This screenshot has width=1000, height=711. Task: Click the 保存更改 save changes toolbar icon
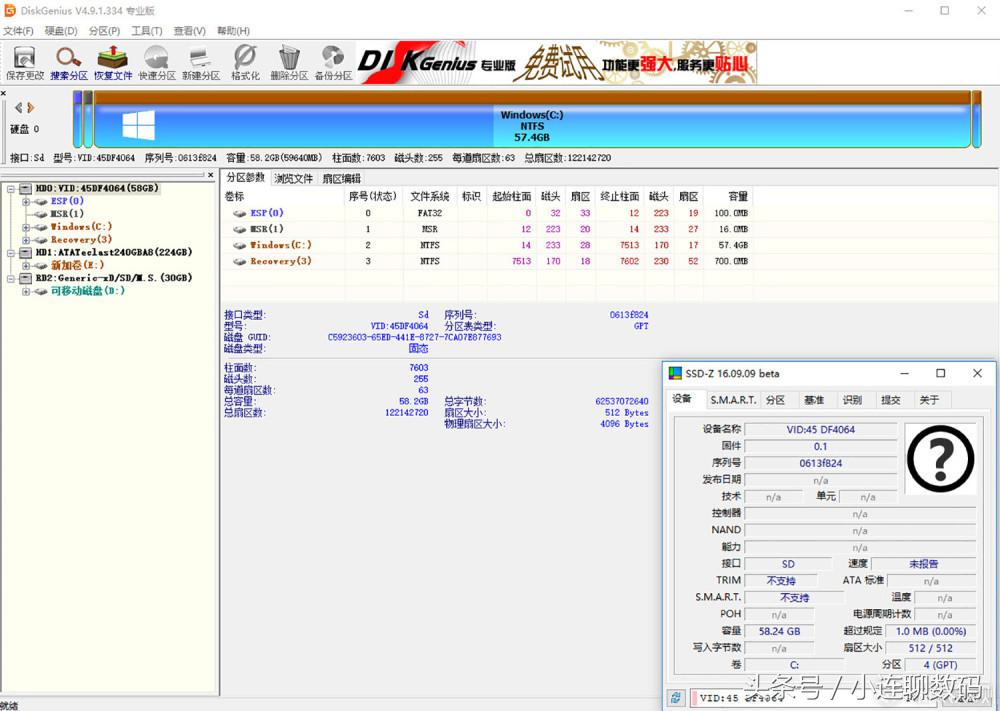pos(25,62)
